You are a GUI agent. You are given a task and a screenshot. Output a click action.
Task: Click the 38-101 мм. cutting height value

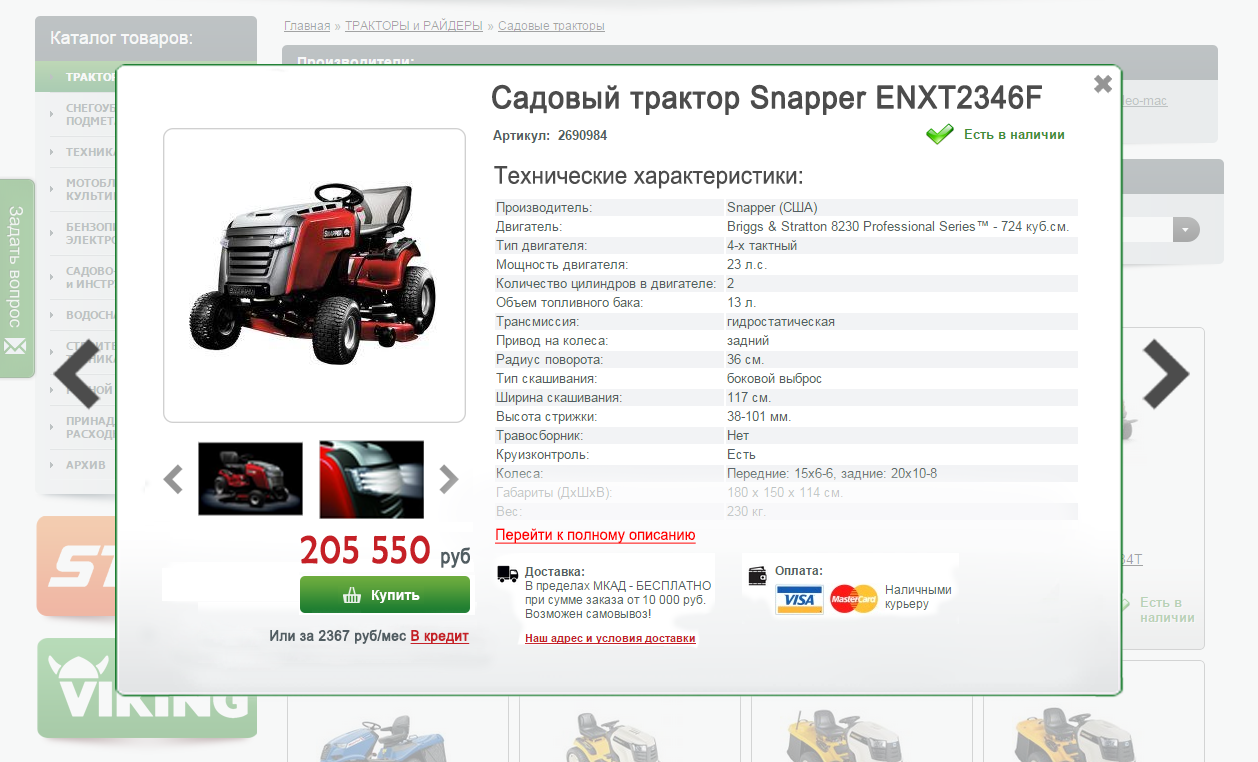tap(759, 417)
